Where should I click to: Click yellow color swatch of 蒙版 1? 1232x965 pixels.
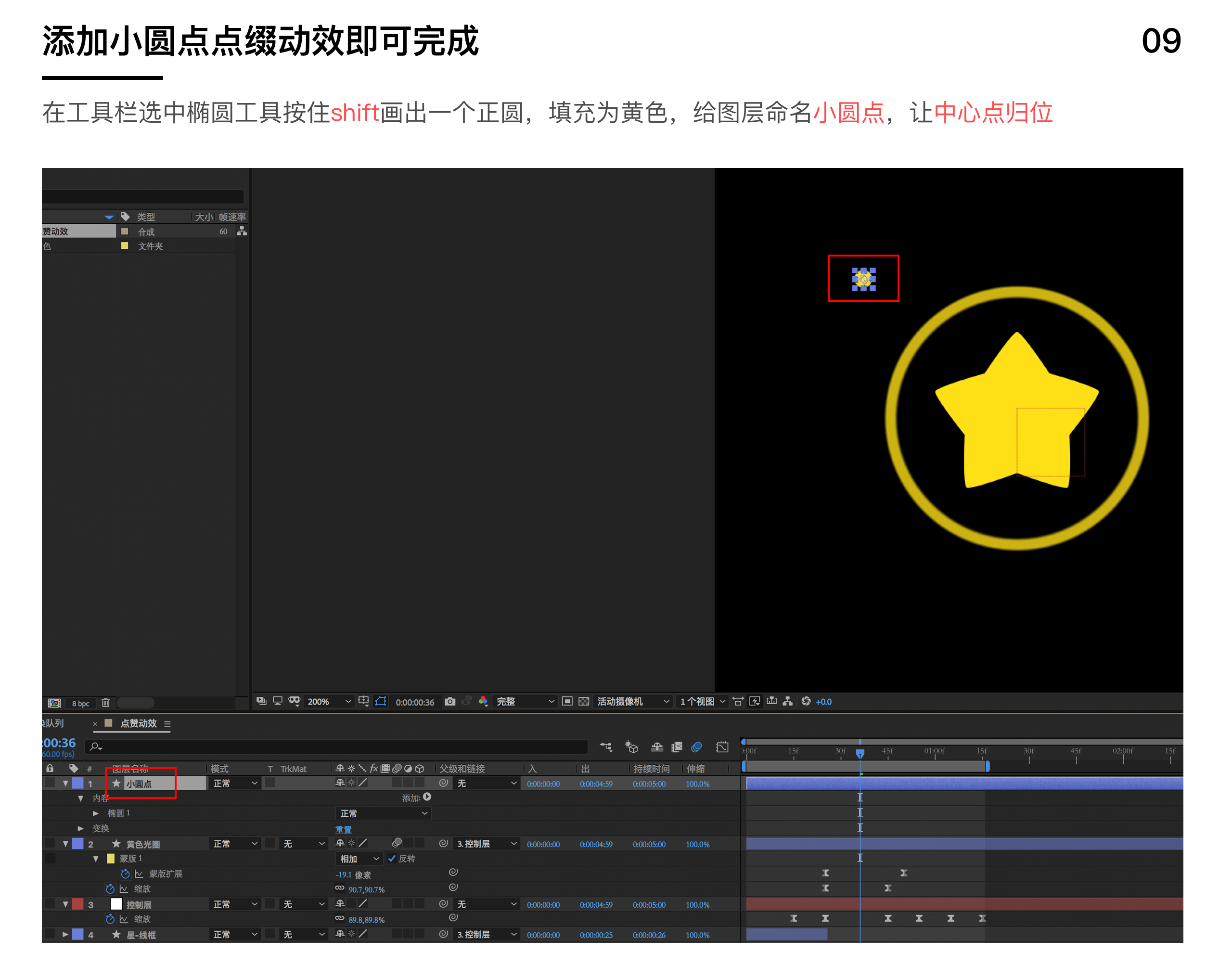pyautogui.click(x=111, y=858)
